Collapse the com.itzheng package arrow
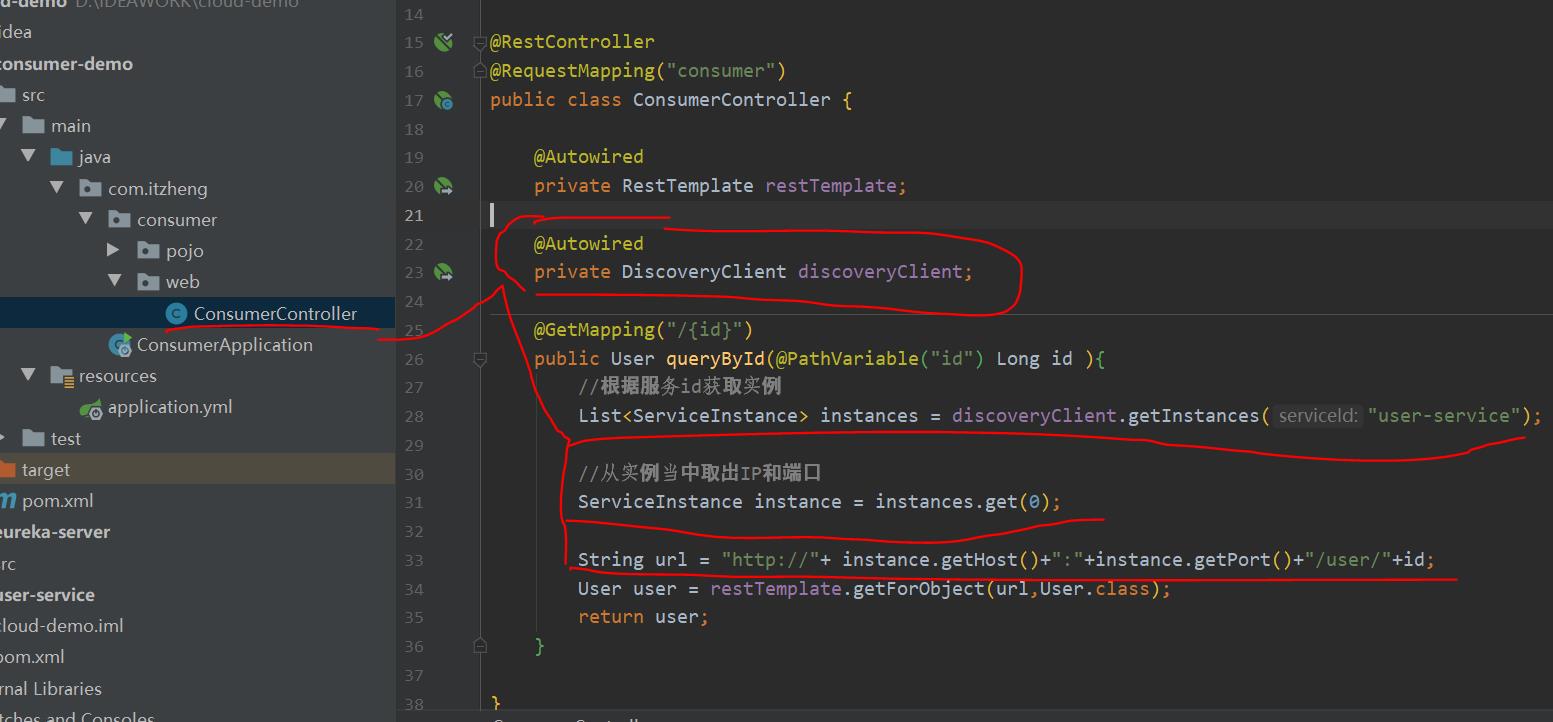 [x=58, y=187]
